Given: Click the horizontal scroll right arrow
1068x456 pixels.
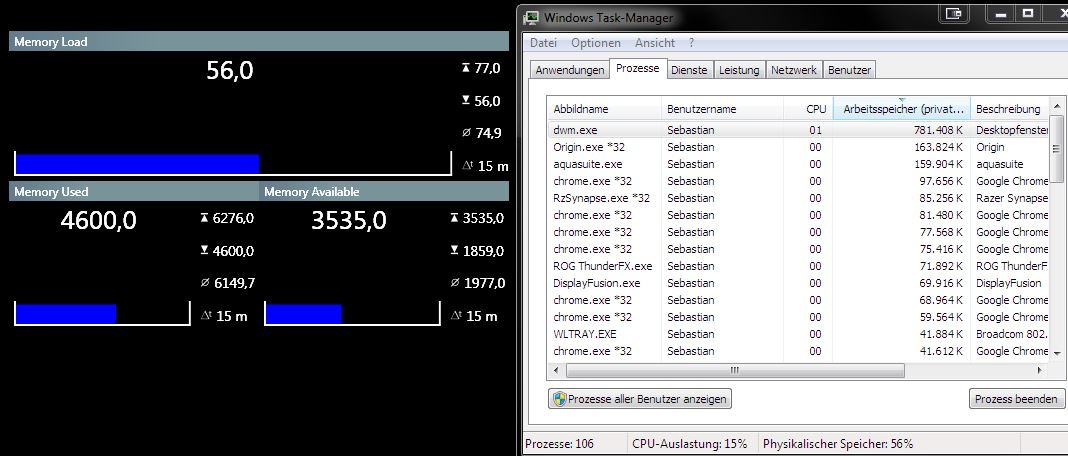Looking at the screenshot, I should coord(1040,370).
